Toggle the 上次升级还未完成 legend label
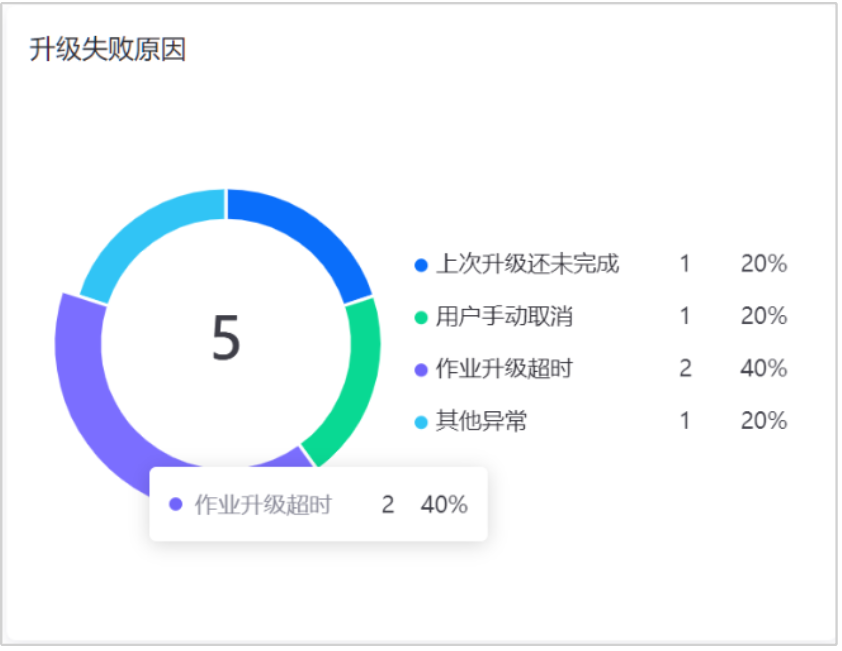Image resolution: width=842 pixels, height=651 pixels. pyautogui.click(x=527, y=264)
